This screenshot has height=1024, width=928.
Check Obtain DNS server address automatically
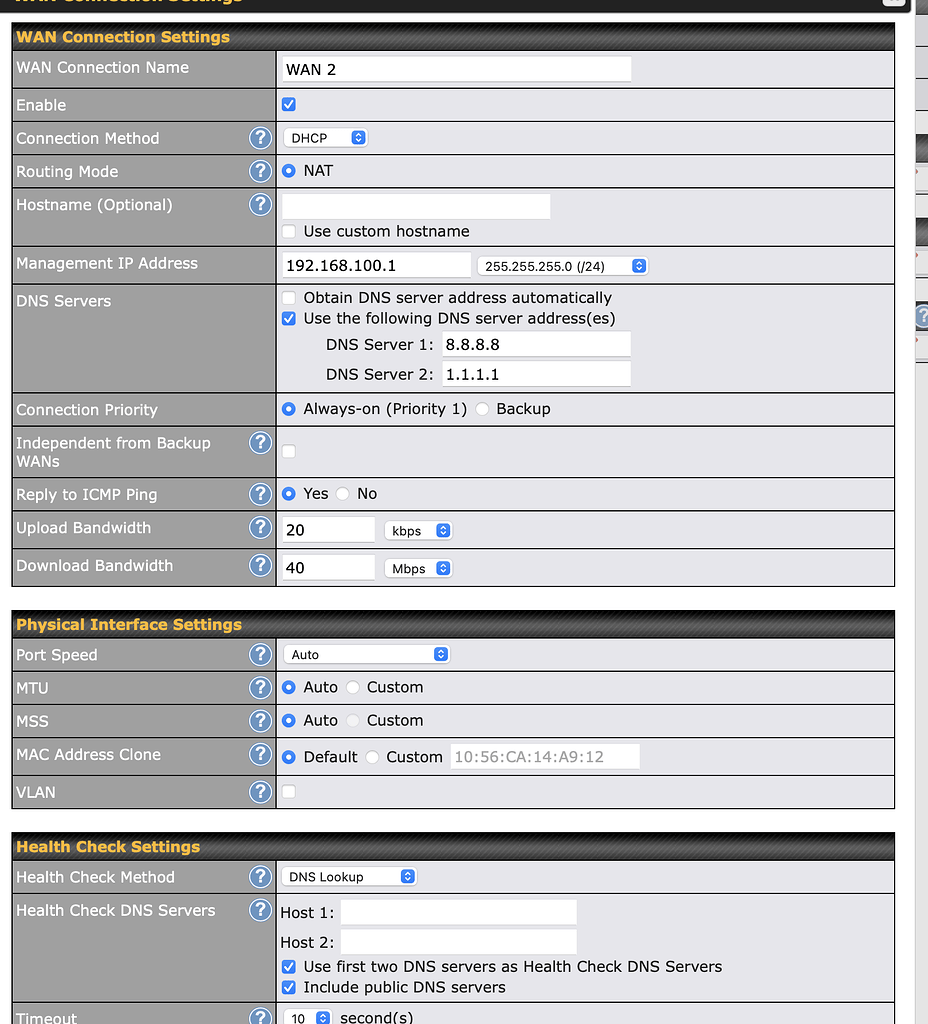point(289,298)
